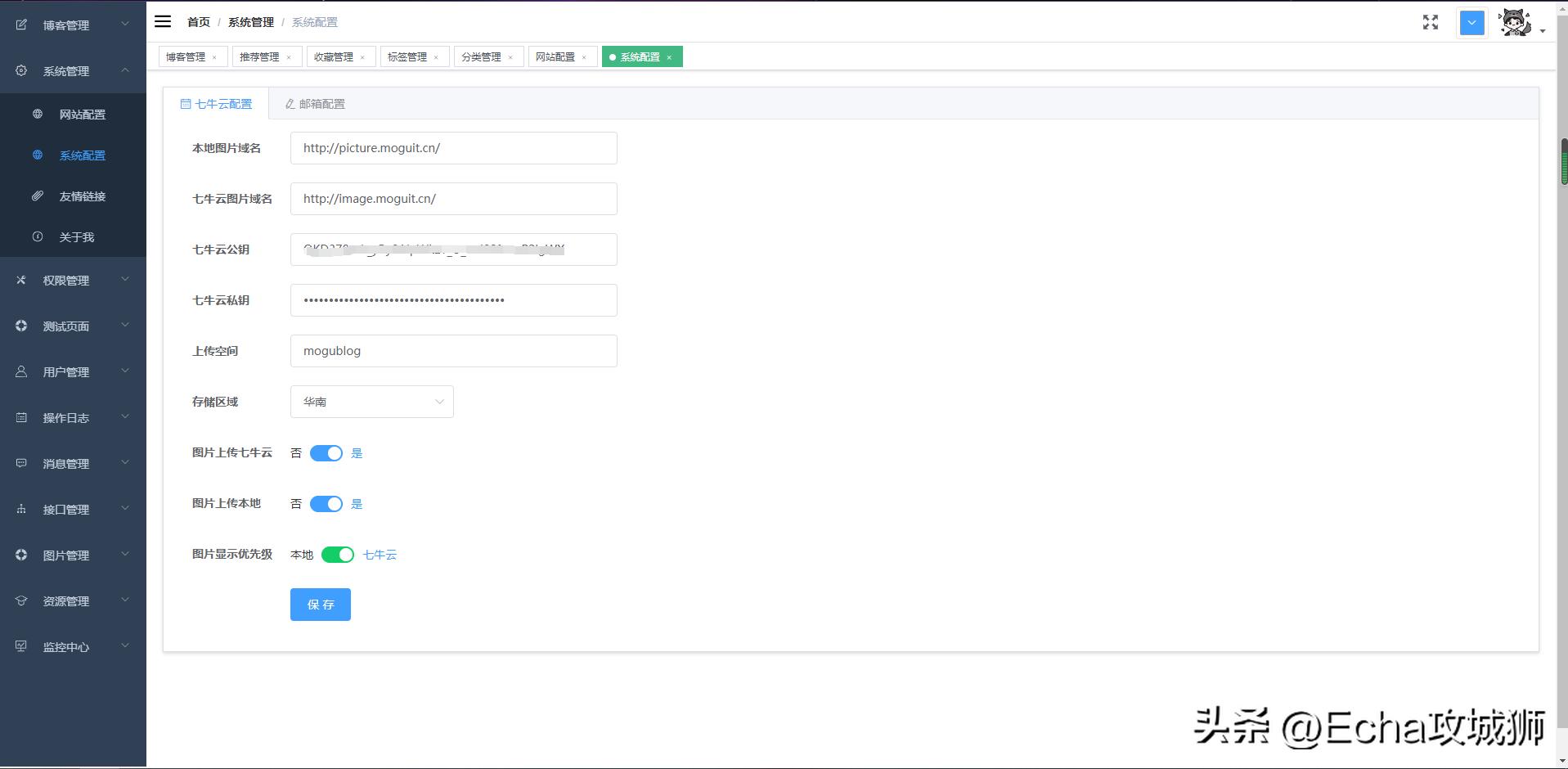Close the 分类管理 tab

coord(512,56)
